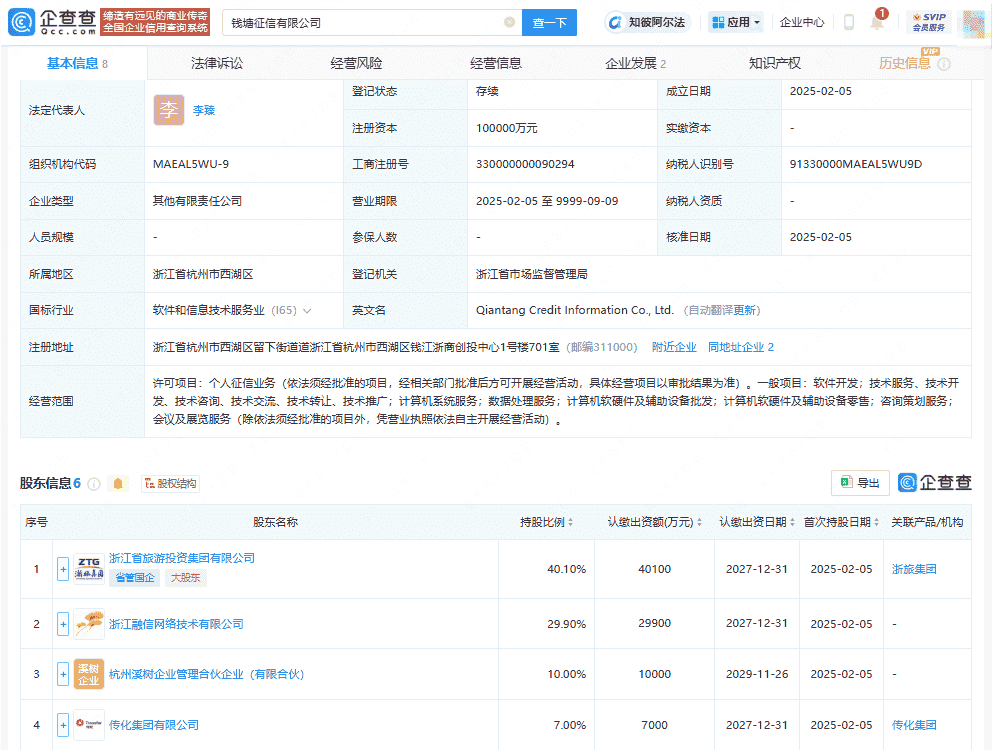Open the 股权结构 equity structure icon
The height and width of the screenshot is (750, 992).
coord(170,483)
